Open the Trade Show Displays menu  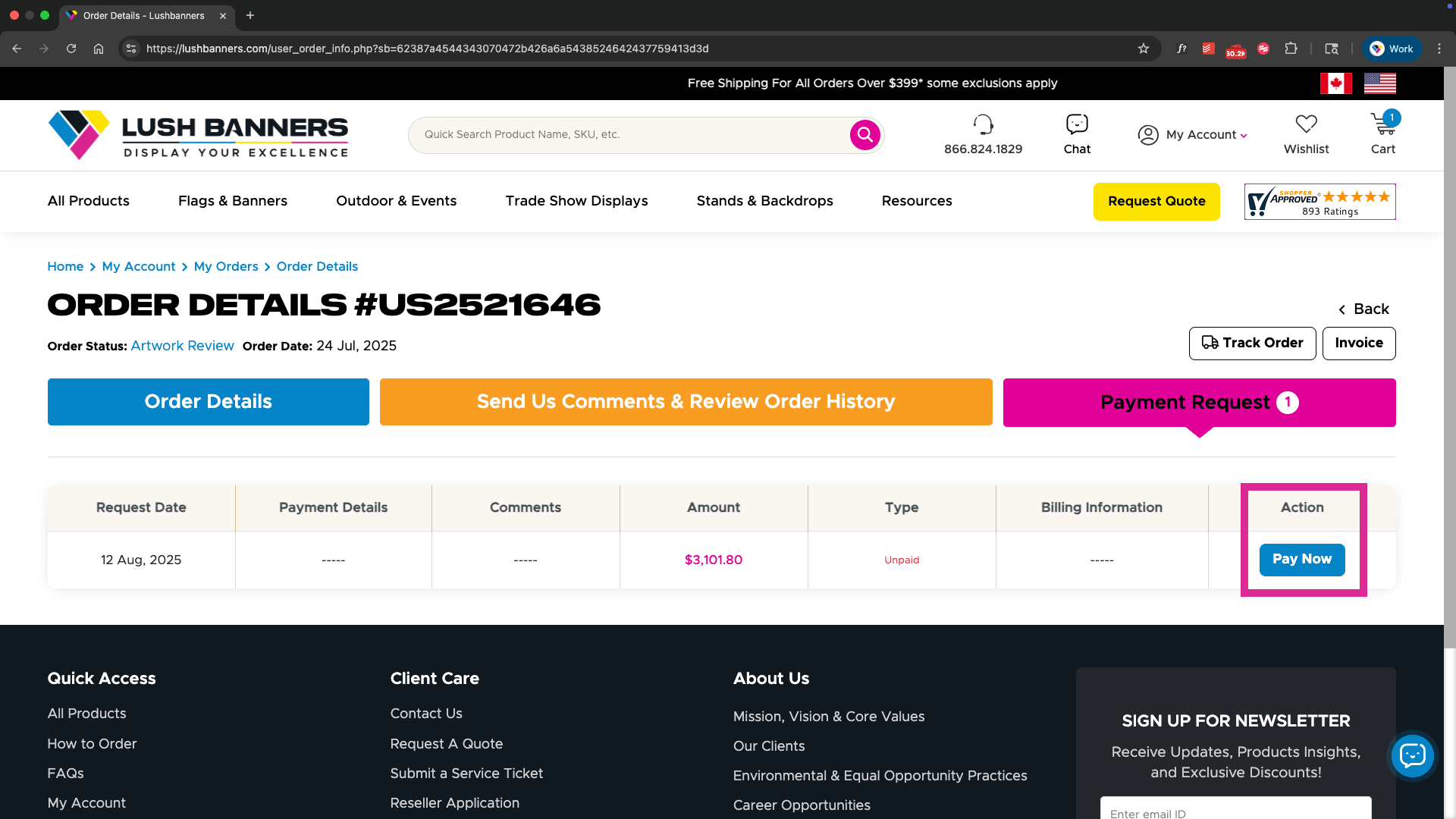tap(576, 201)
